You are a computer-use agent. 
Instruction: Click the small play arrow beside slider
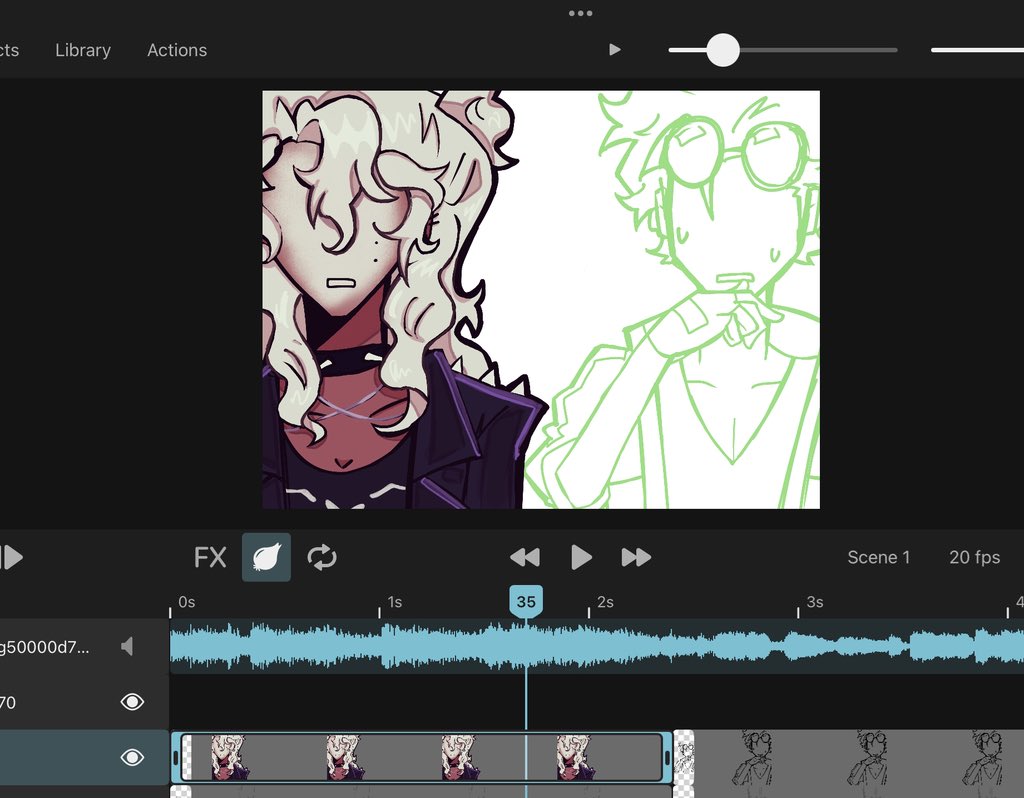pyautogui.click(x=615, y=50)
